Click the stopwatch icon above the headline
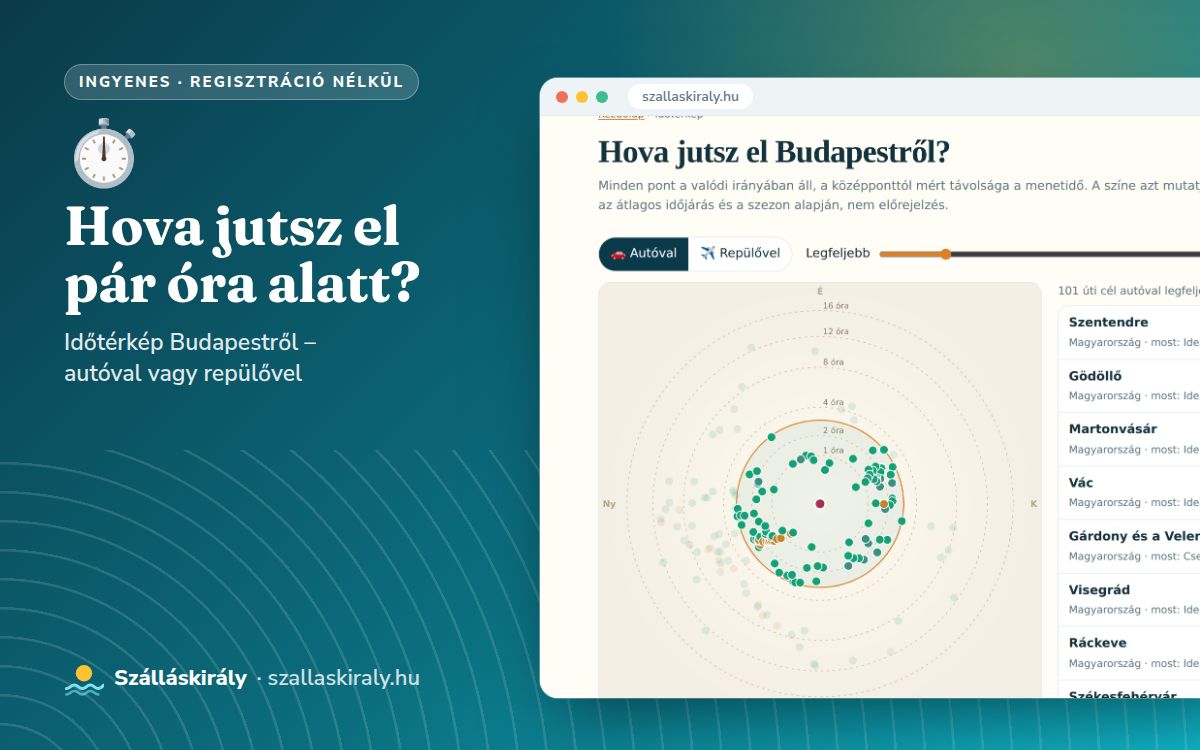Screen dimensions: 1200x750 tap(104, 153)
